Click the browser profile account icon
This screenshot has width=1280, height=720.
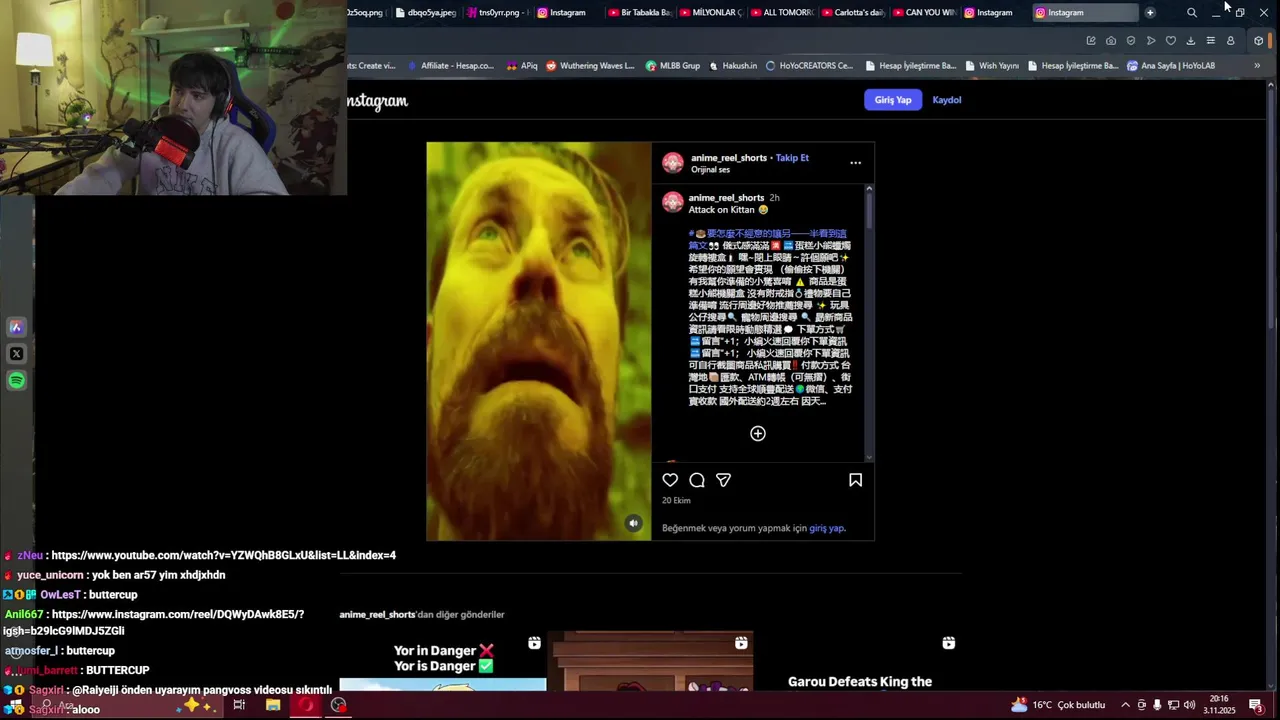tap(1230, 41)
